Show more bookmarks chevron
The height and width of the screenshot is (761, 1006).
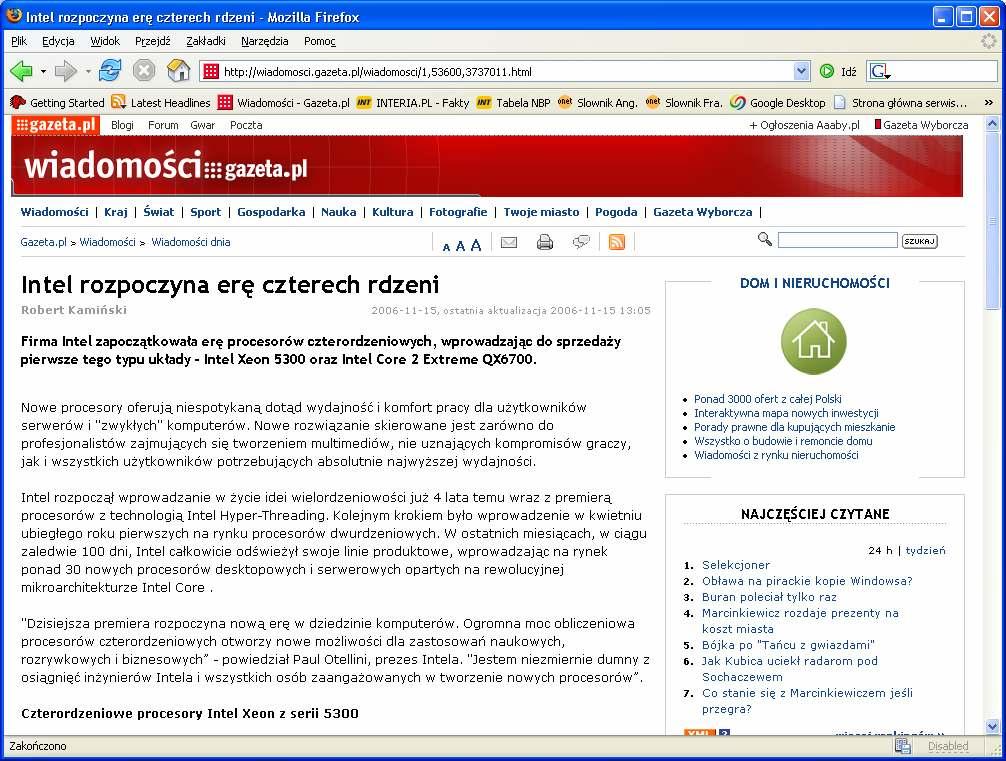[989, 103]
